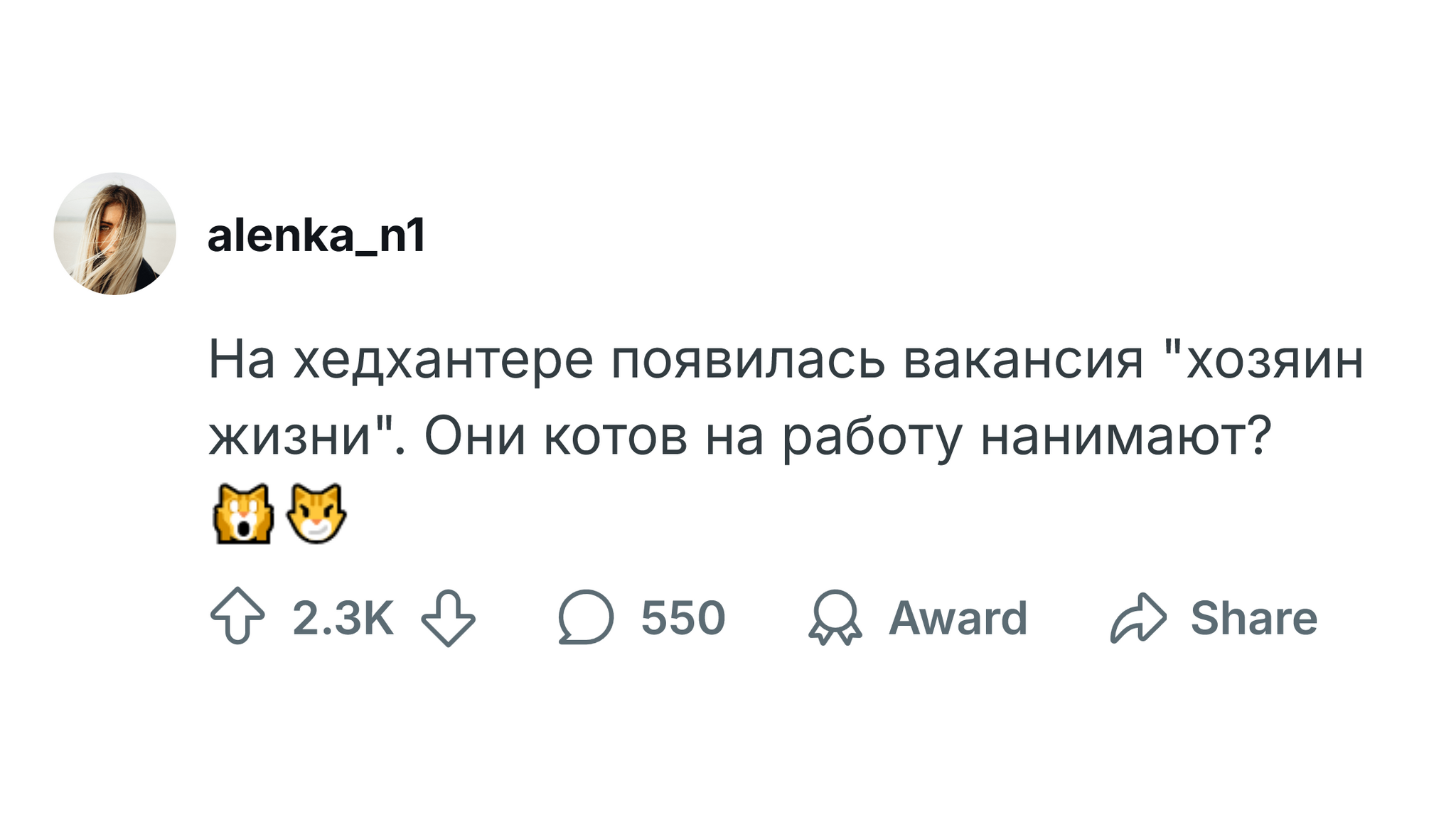Click the Award label

[958, 617]
